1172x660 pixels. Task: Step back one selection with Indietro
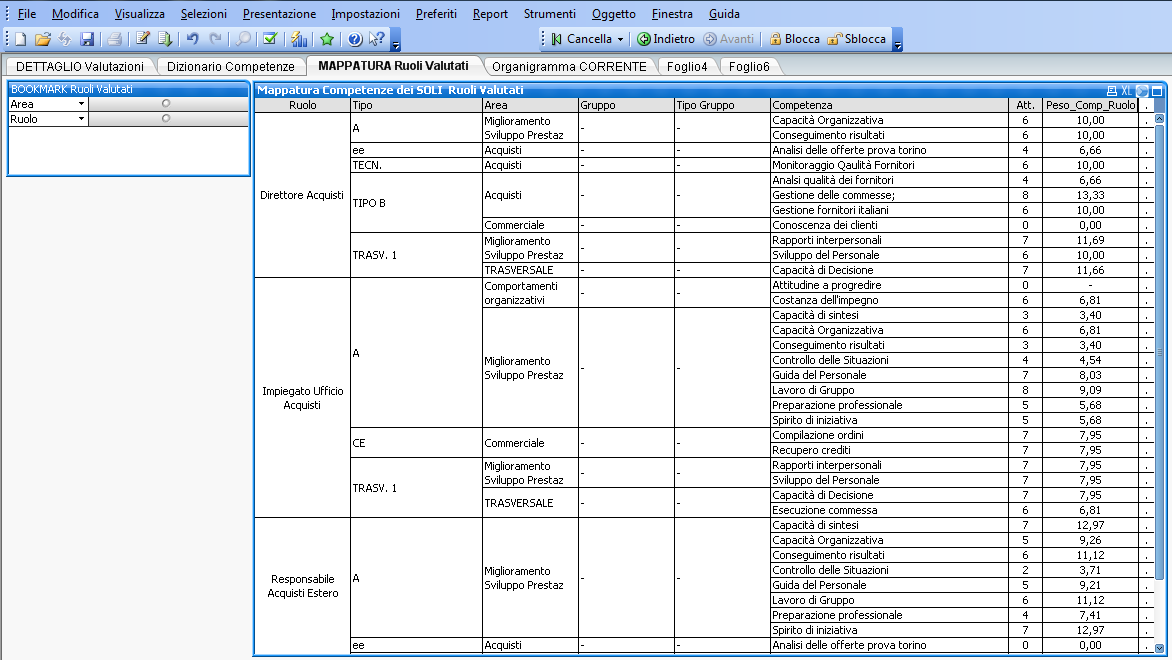point(666,39)
